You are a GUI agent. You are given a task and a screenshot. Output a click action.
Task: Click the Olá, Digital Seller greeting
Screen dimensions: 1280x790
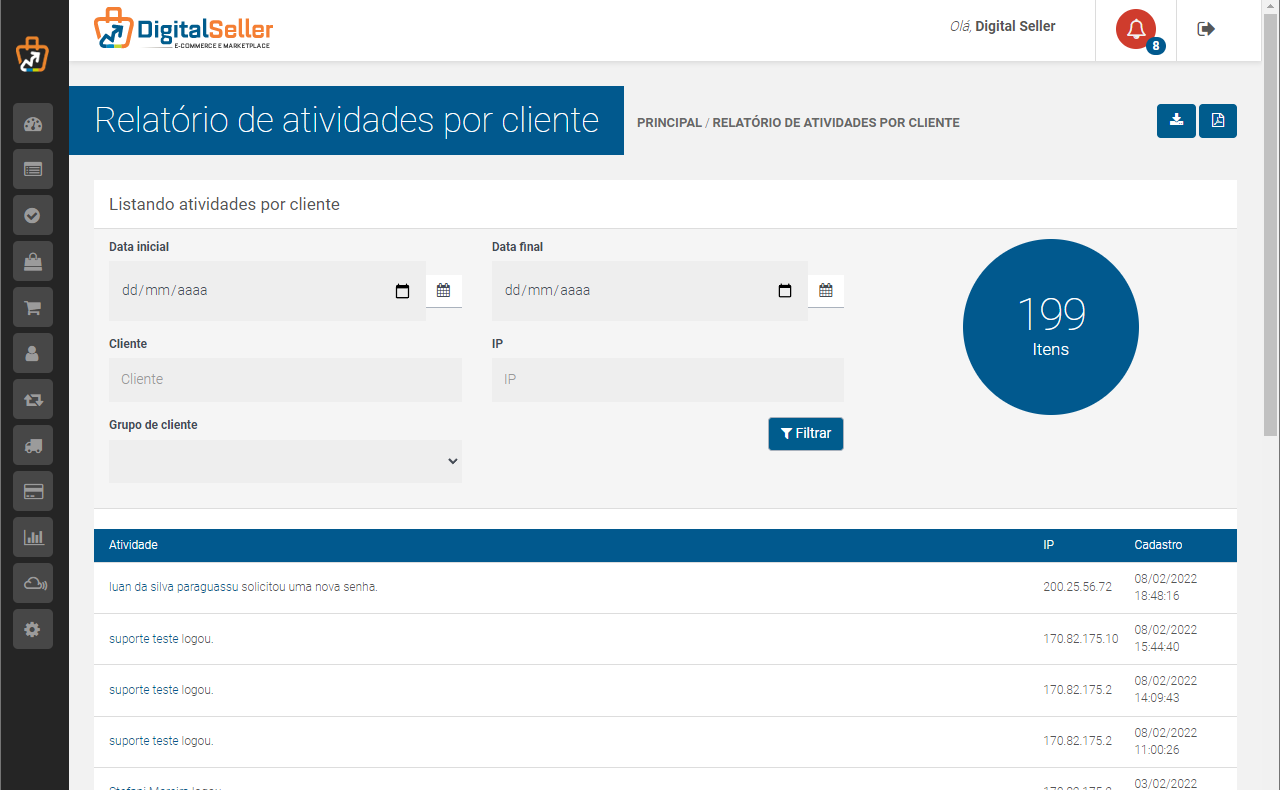pos(1002,27)
